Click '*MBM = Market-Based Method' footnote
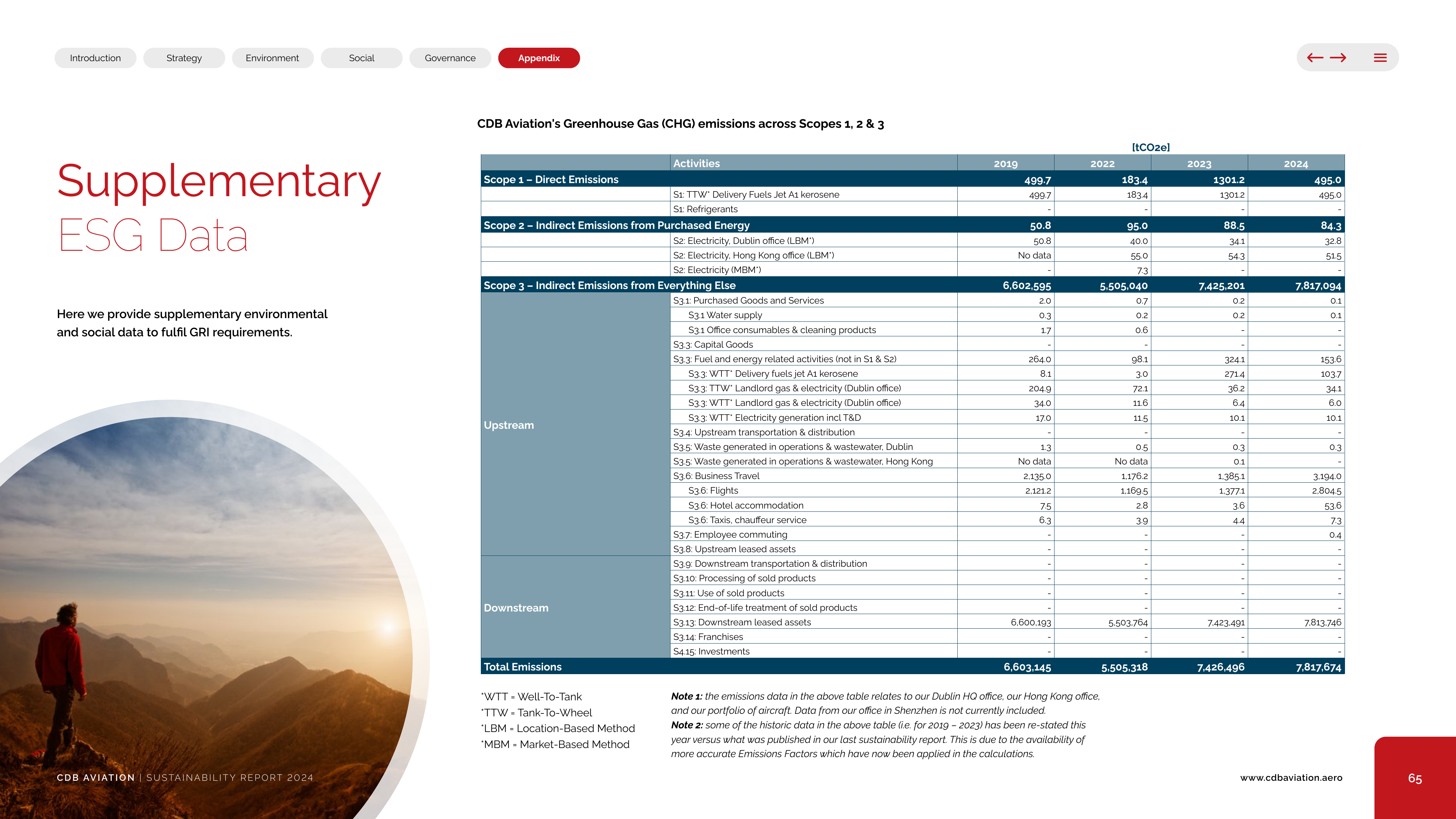Image resolution: width=1456 pixels, height=819 pixels. click(555, 744)
